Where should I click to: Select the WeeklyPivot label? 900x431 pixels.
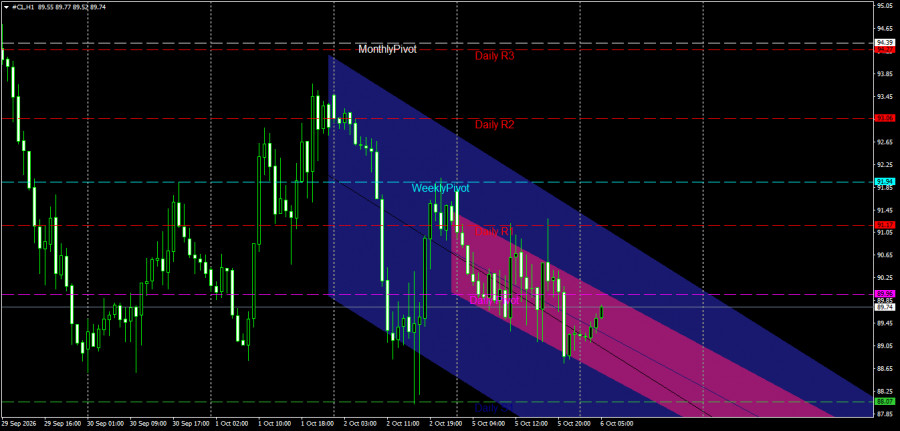[x=440, y=188]
